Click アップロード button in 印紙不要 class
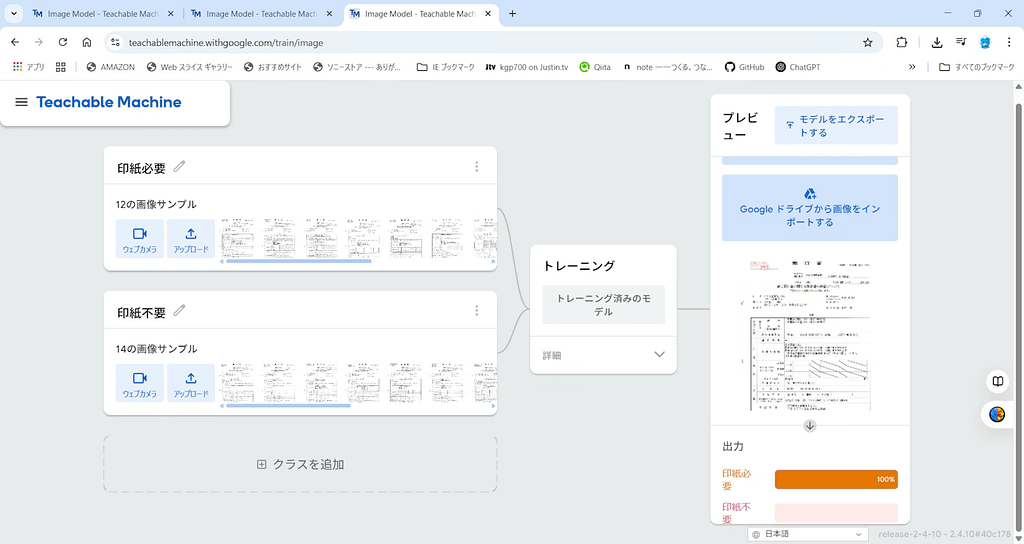This screenshot has height=544, width=1024. (191, 383)
